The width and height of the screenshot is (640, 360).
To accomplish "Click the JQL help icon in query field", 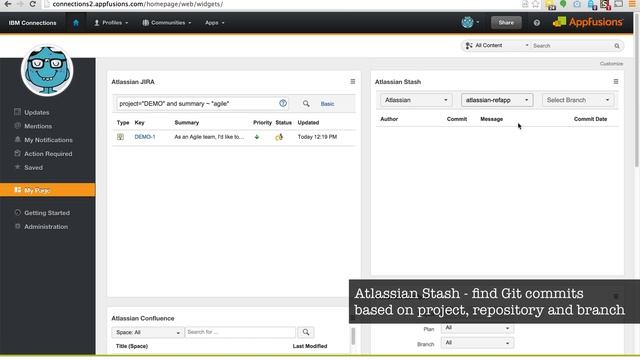I will [x=283, y=103].
